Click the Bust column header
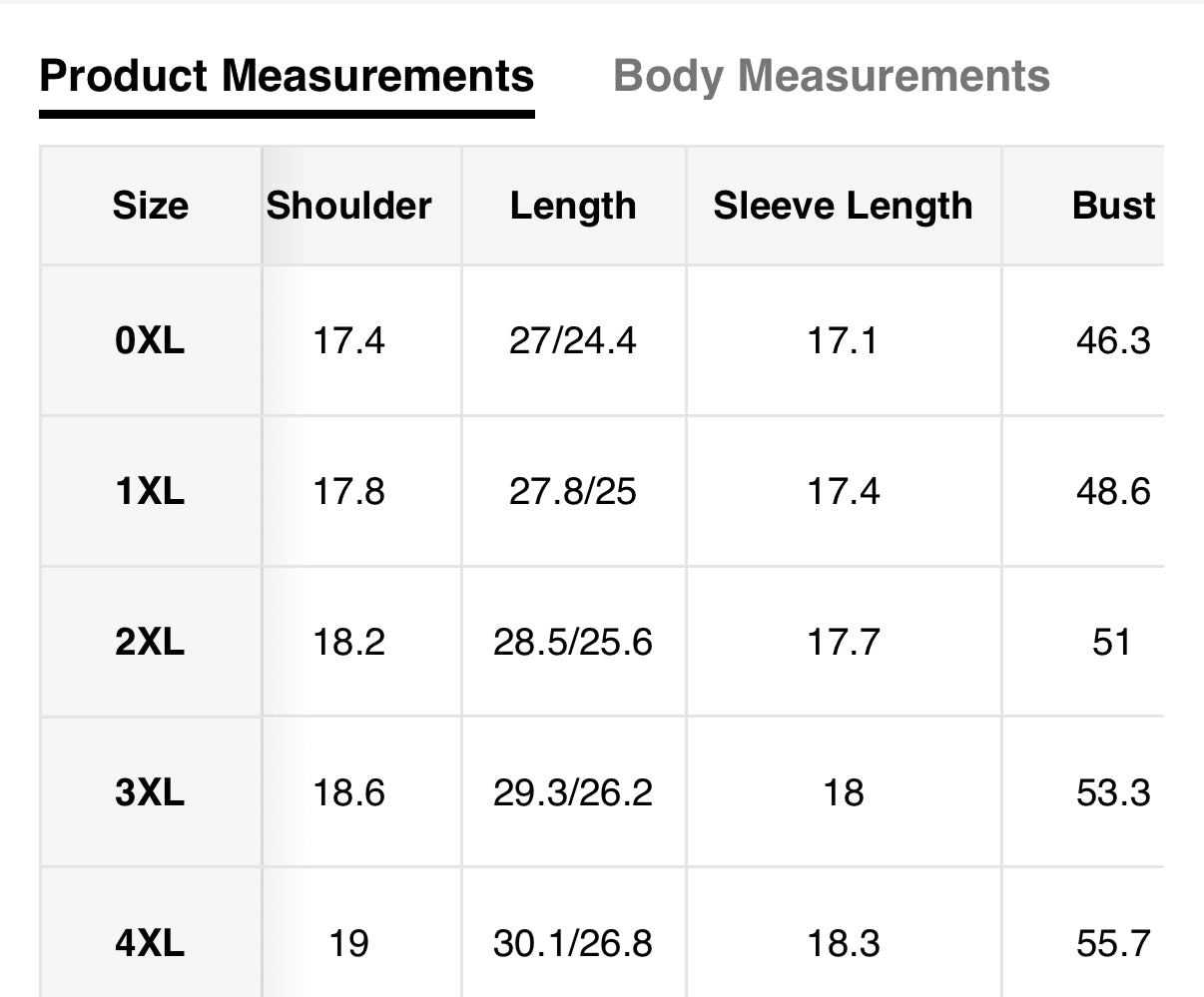This screenshot has height=997, width=1204. pos(1113,206)
